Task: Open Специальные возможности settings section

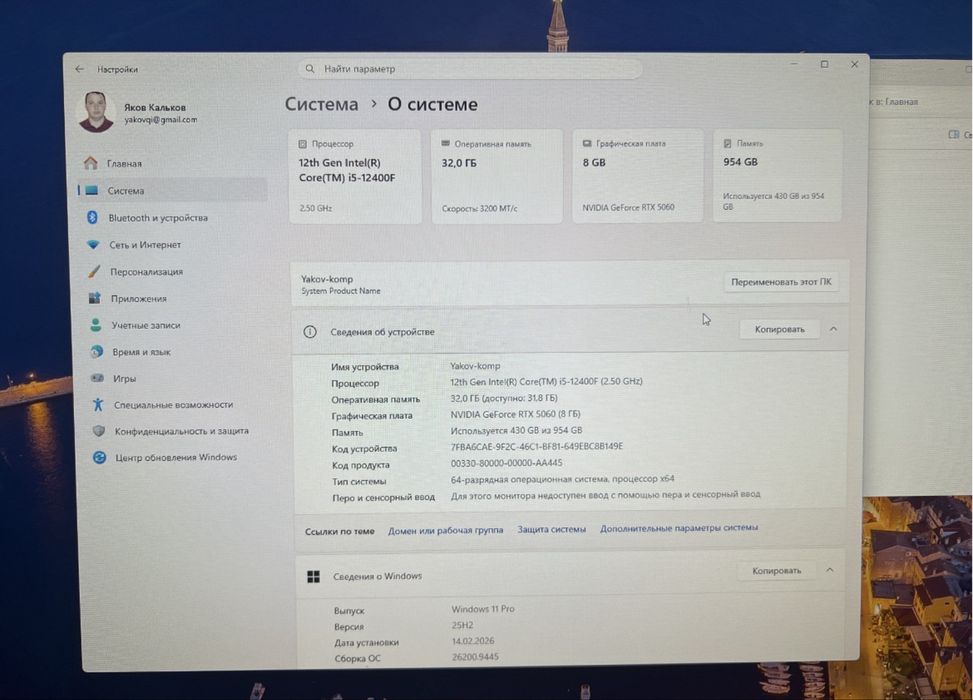Action: (x=180, y=405)
